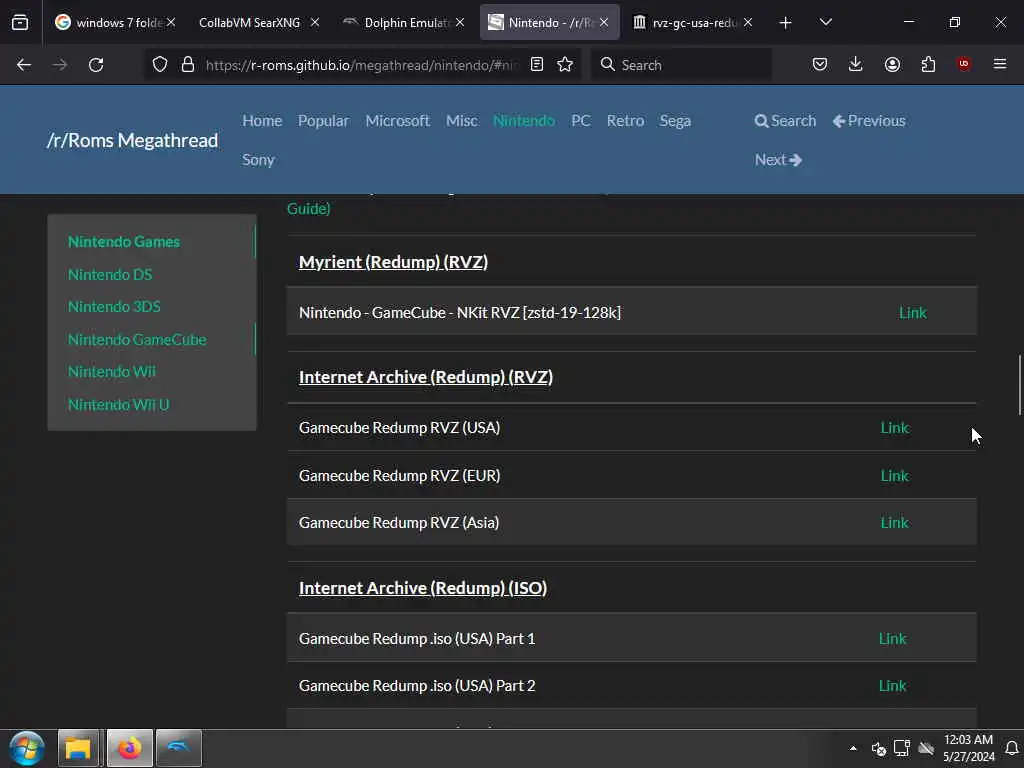This screenshot has height=768, width=1024.
Task: Open File Explorer from the taskbar
Action: 78,748
